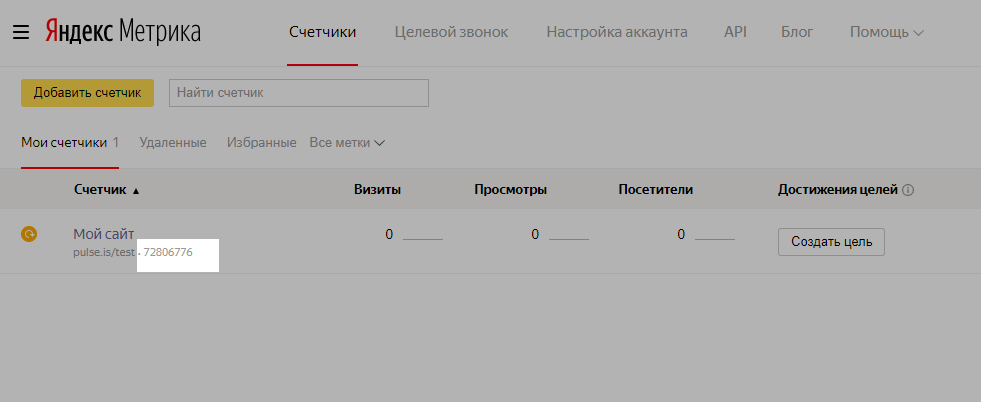
Task: Sort by the Счетчик column arrow
Action: 136,190
